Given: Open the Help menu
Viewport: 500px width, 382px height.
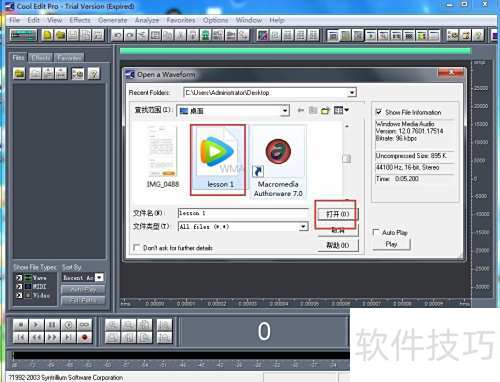Looking at the screenshot, I should pos(277,20).
